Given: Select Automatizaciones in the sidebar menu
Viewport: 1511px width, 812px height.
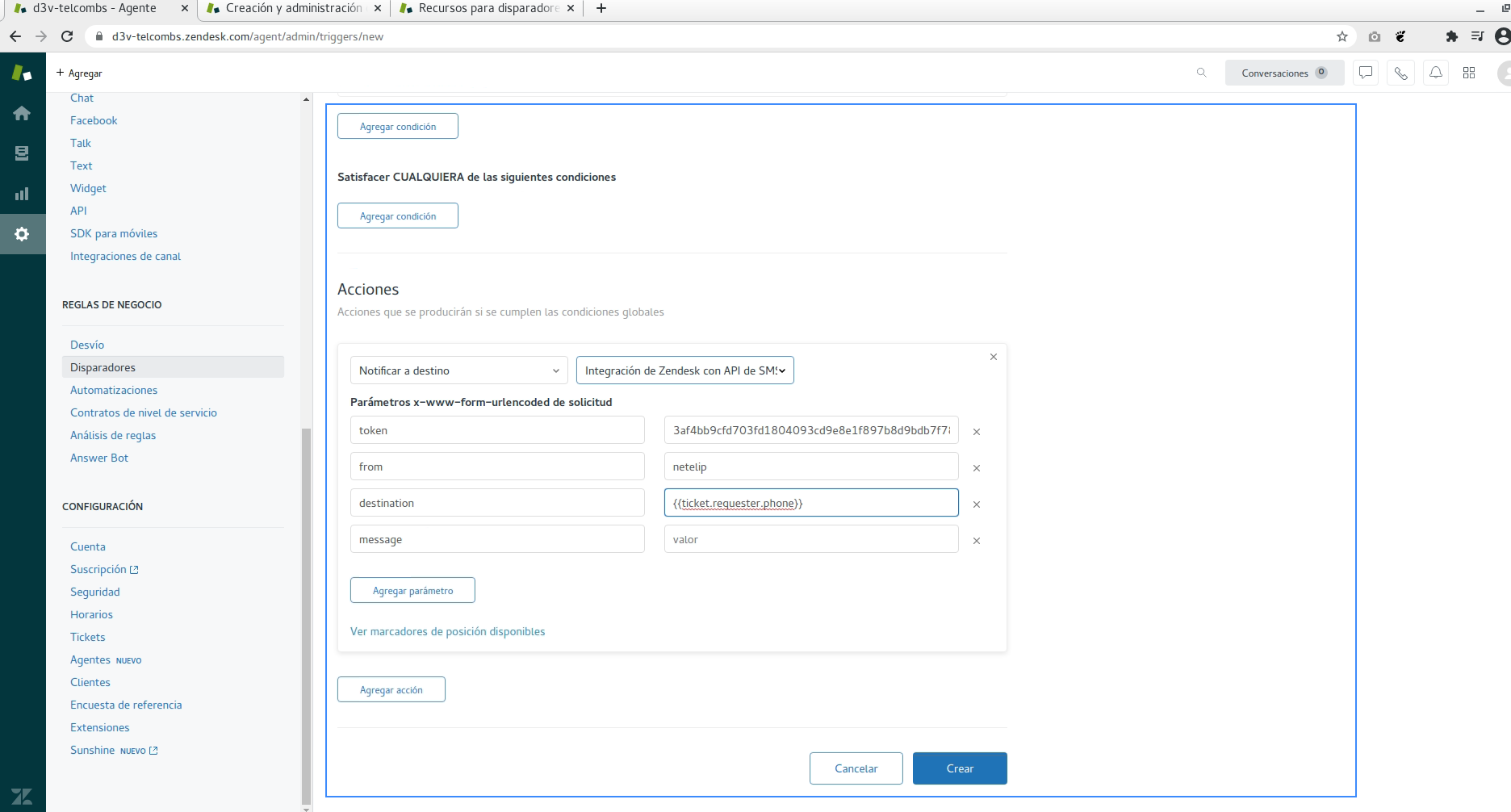Looking at the screenshot, I should pos(114,390).
